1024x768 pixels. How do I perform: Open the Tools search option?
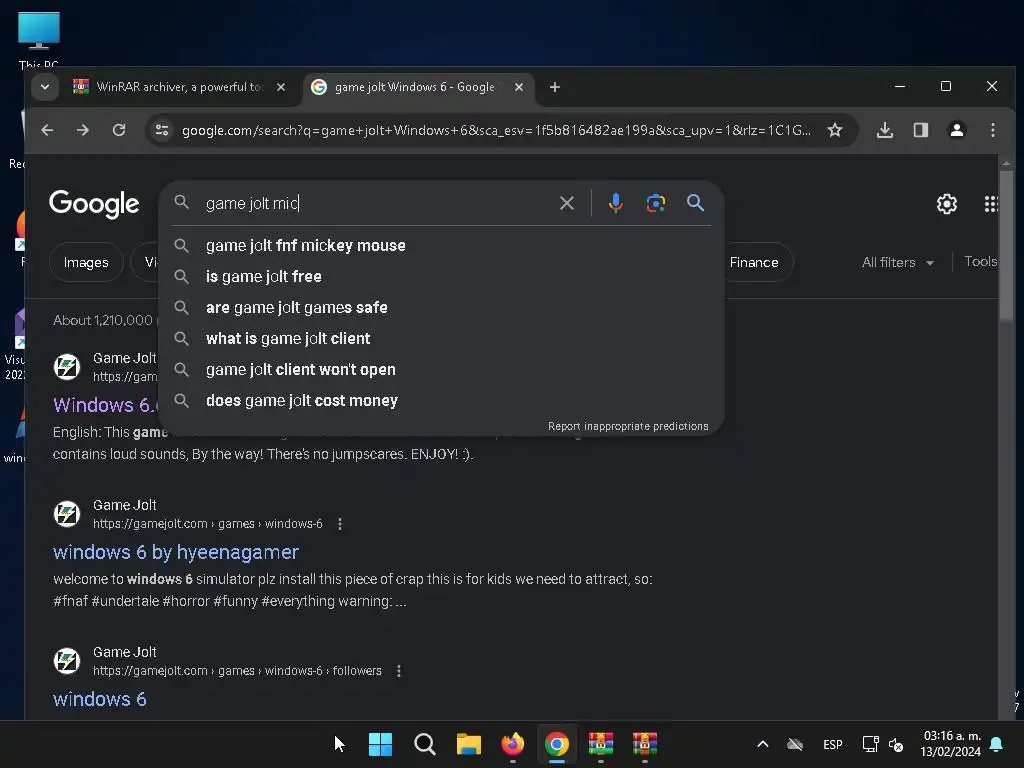(x=980, y=262)
